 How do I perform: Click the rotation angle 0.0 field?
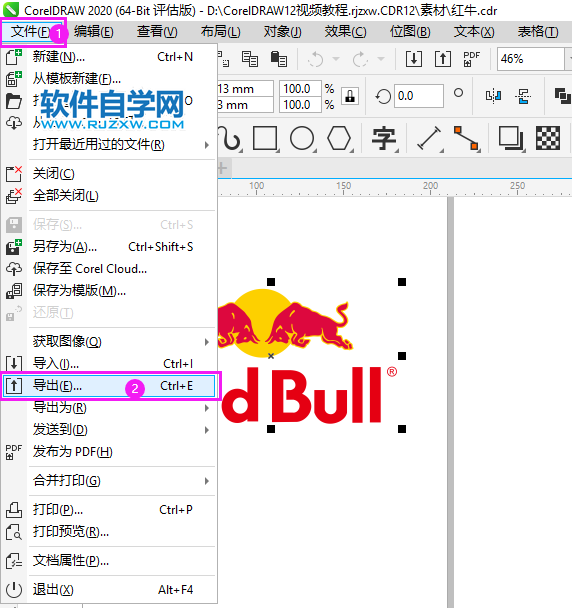coord(419,96)
